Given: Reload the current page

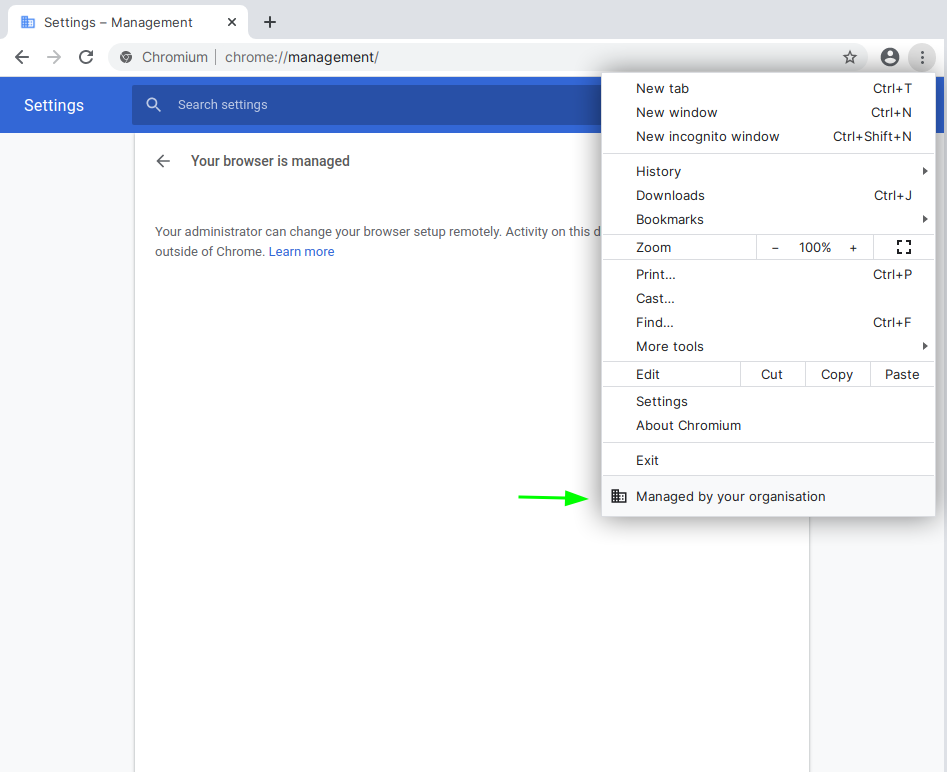Looking at the screenshot, I should pos(85,57).
